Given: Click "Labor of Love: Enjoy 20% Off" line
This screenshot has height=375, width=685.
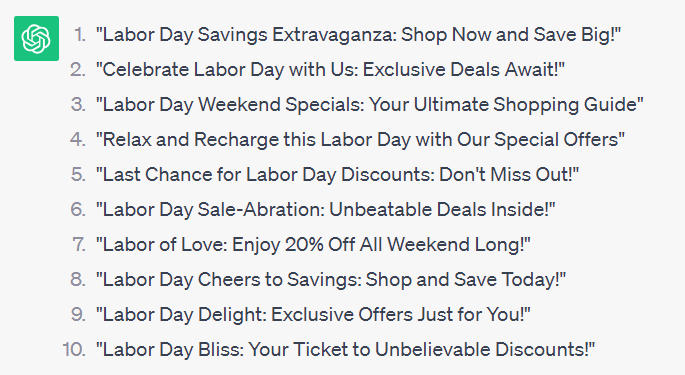Looking at the screenshot, I should coord(313,245).
